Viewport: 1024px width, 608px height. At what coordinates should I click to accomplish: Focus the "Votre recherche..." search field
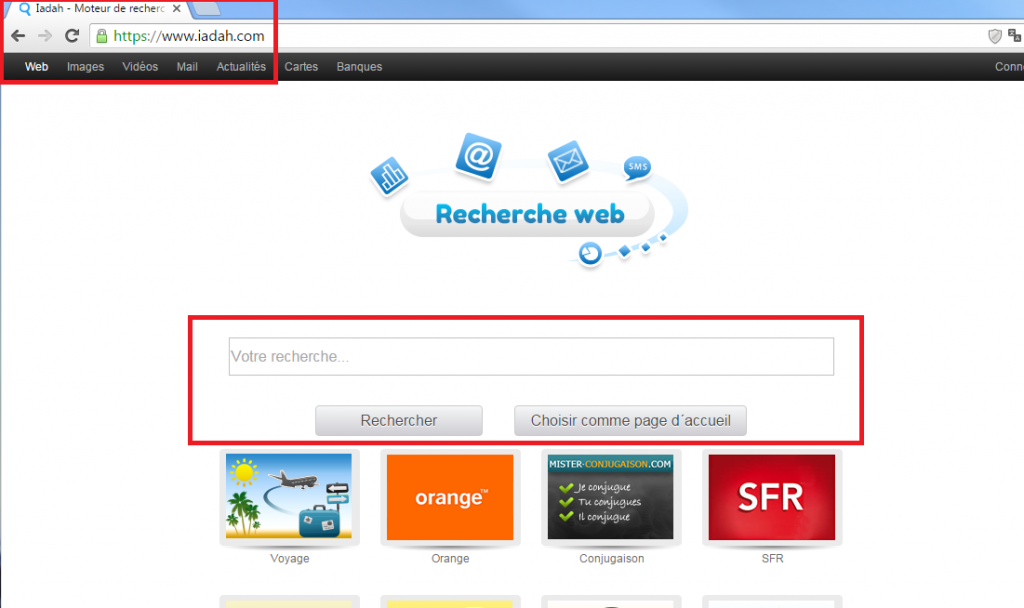click(531, 356)
